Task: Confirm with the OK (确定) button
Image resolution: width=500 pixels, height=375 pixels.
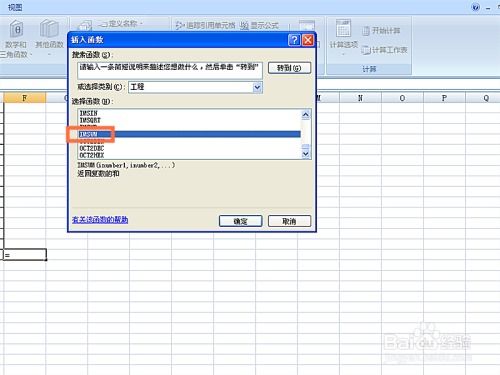Action: coord(240,221)
